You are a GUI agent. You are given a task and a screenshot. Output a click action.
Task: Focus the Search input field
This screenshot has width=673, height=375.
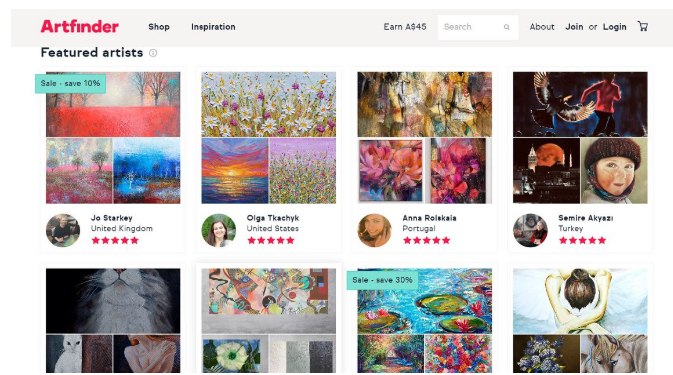478,27
